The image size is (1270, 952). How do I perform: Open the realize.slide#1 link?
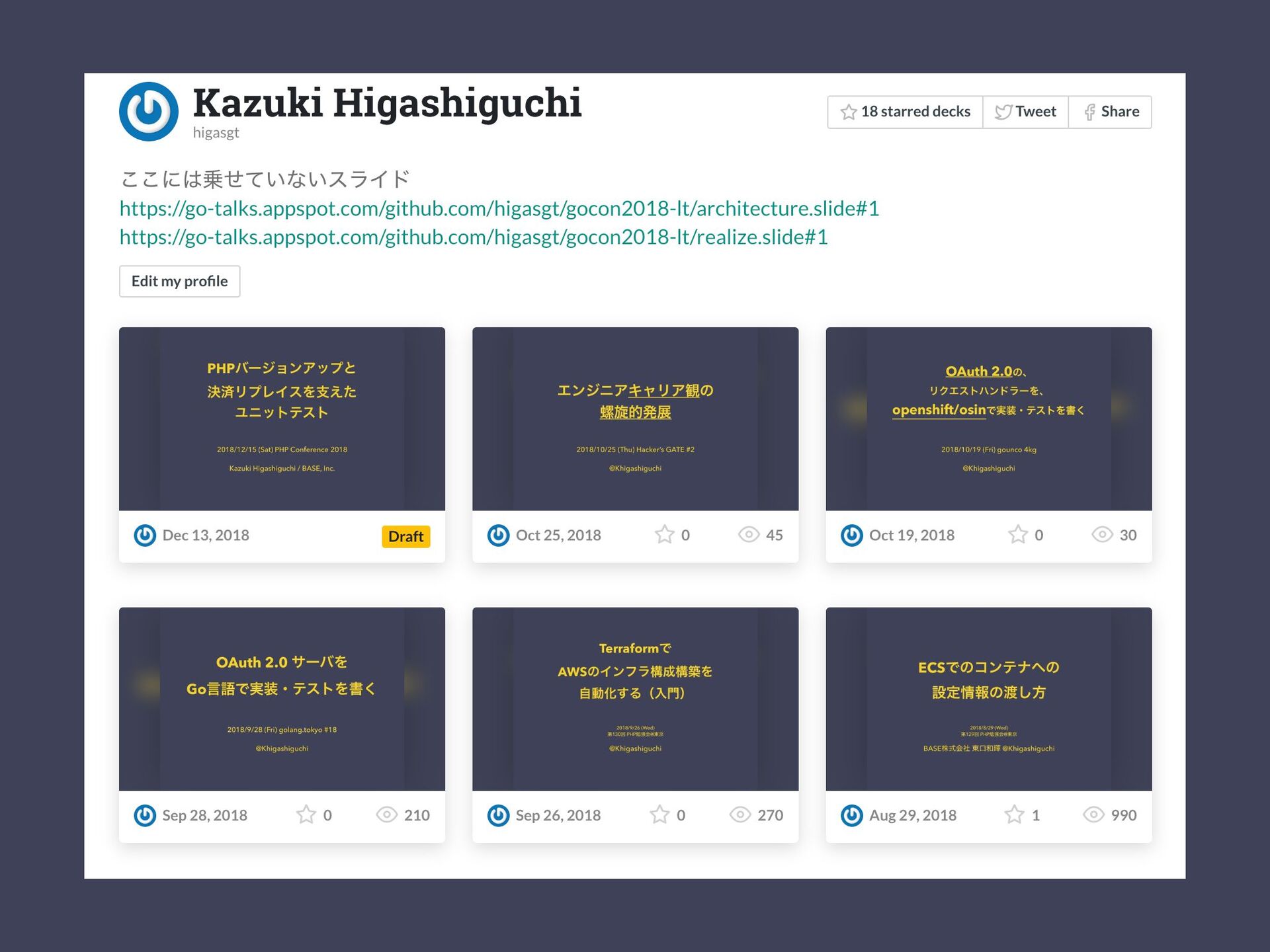[474, 237]
